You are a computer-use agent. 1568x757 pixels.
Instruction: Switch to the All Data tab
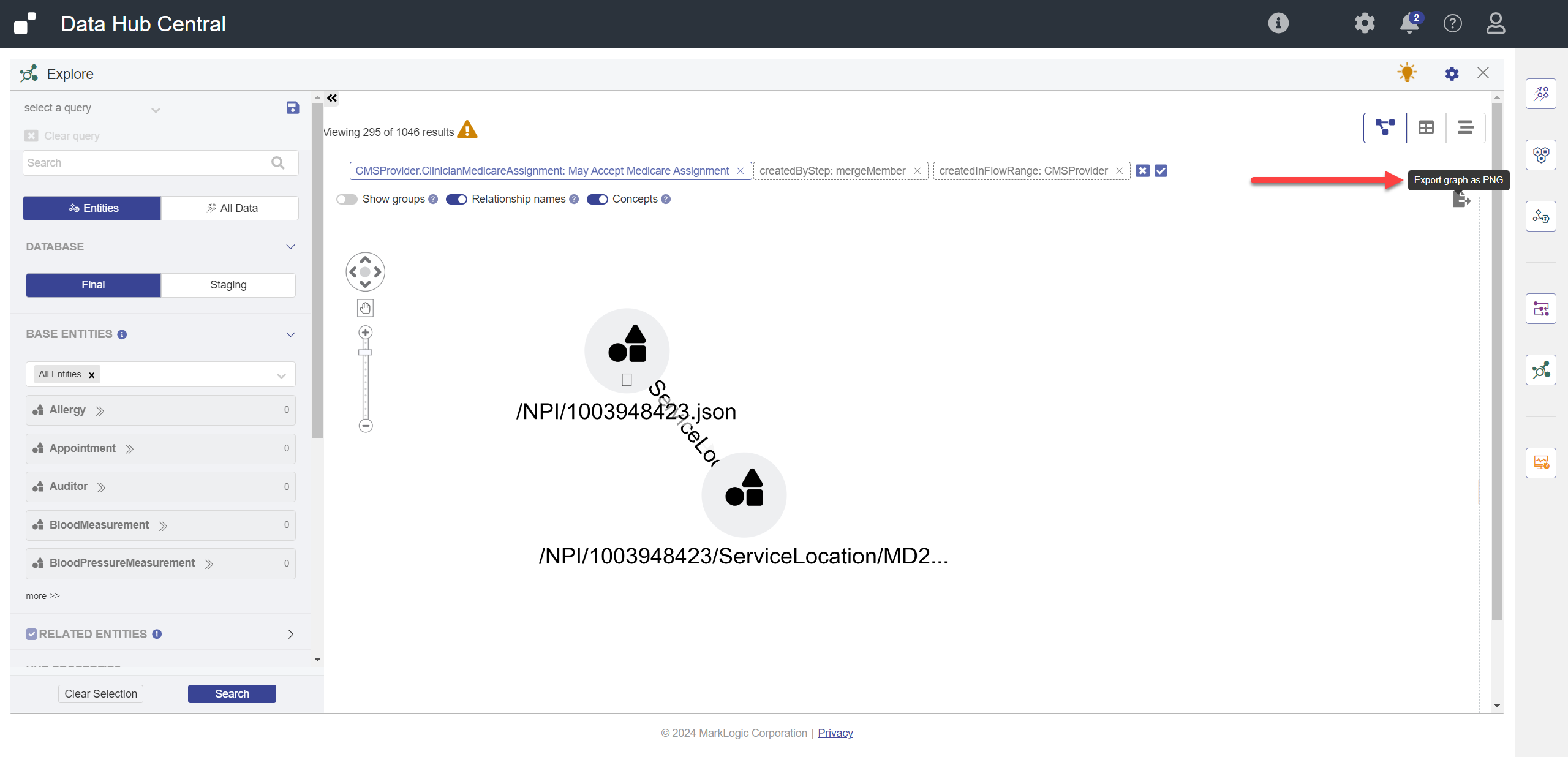pyautogui.click(x=229, y=208)
